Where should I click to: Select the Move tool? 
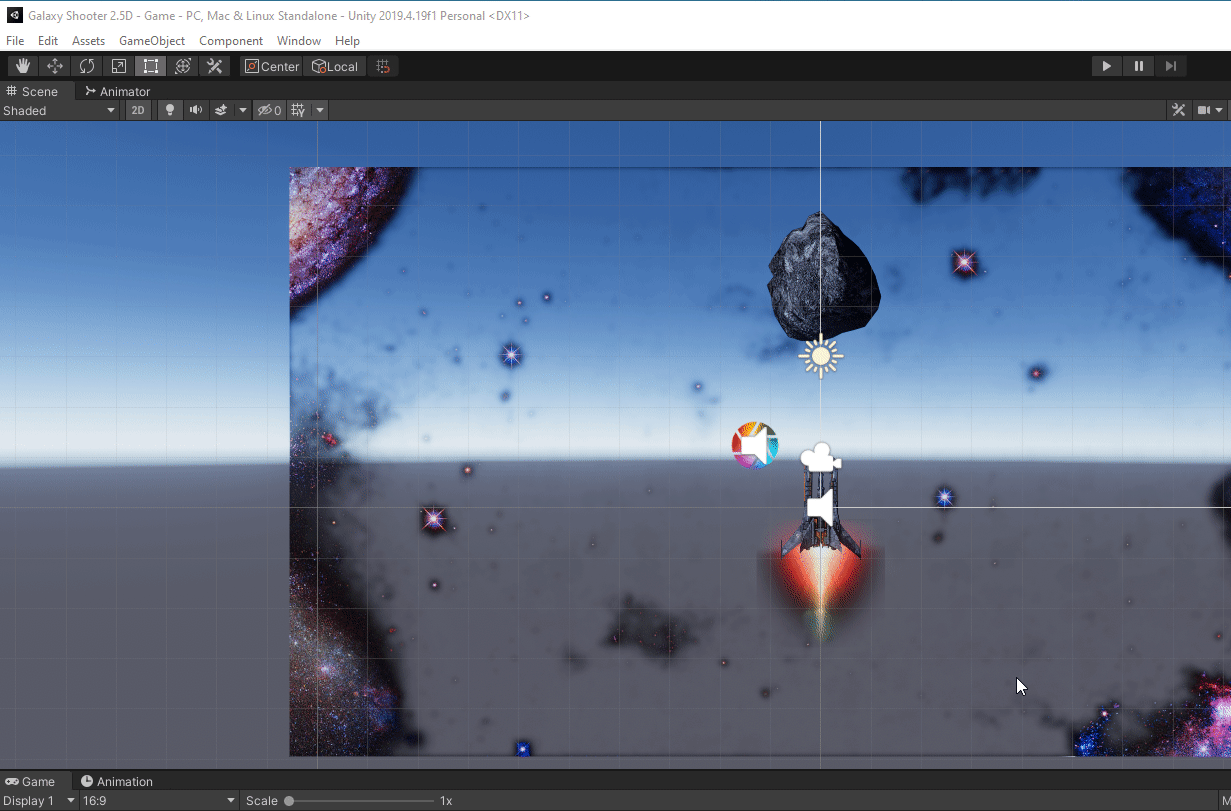[x=55, y=66]
